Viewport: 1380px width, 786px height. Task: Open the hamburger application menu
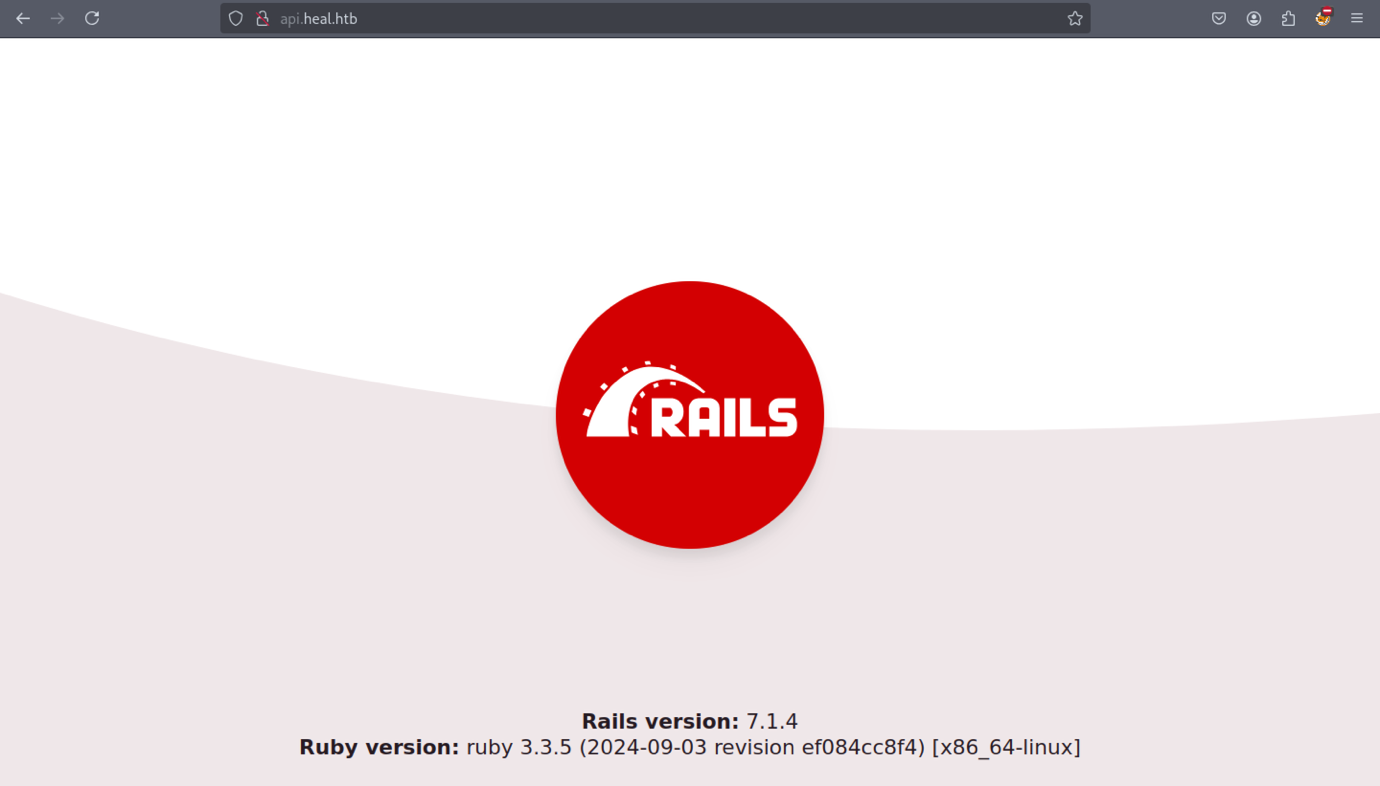1357,18
